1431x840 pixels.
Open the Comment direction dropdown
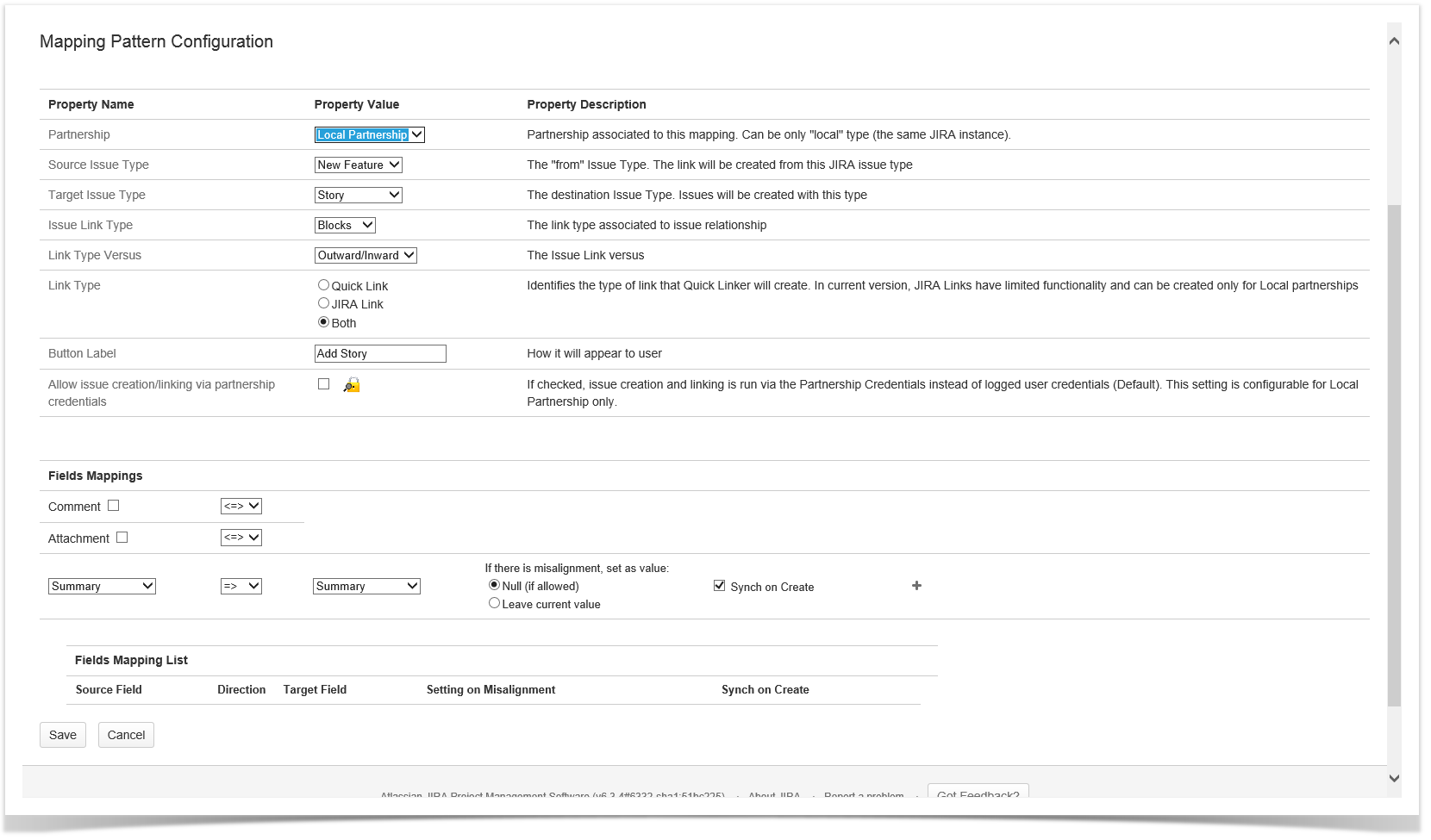(241, 507)
